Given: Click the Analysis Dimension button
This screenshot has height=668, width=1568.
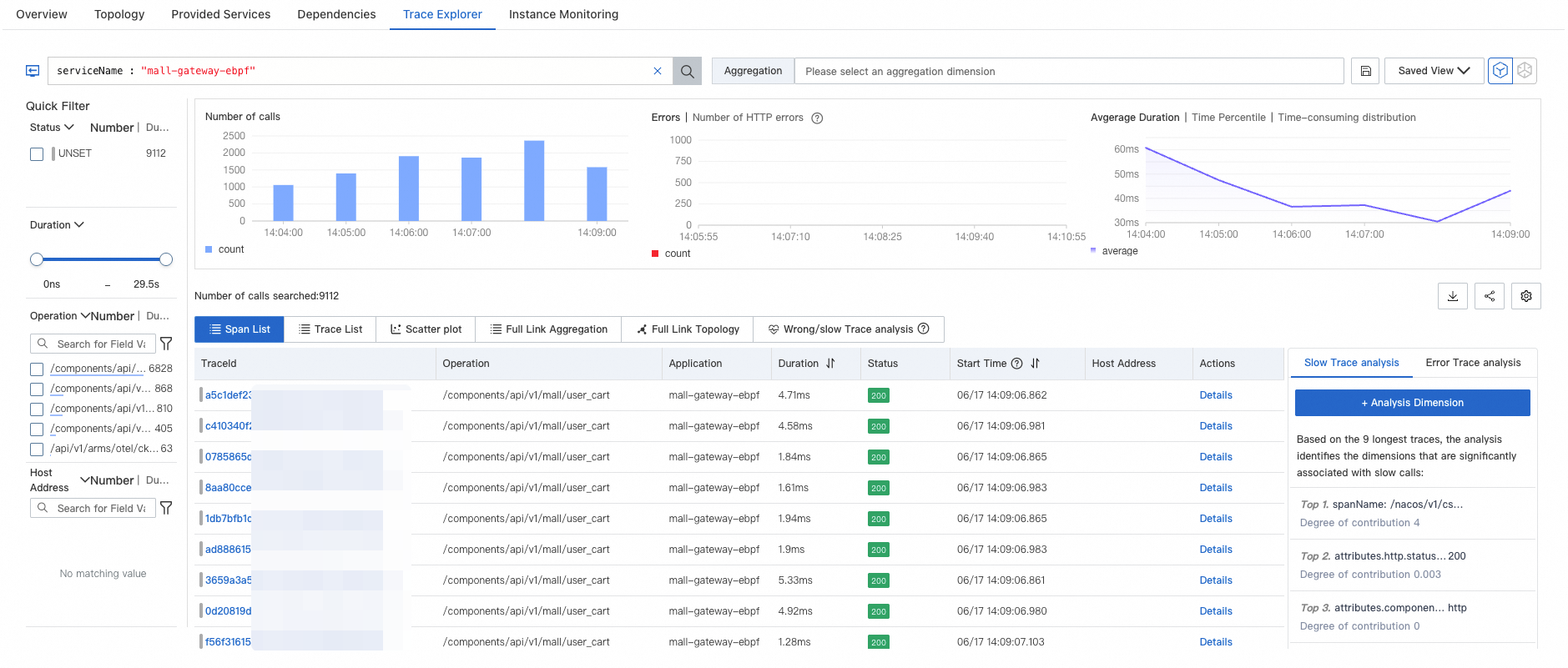Looking at the screenshot, I should click(1412, 403).
